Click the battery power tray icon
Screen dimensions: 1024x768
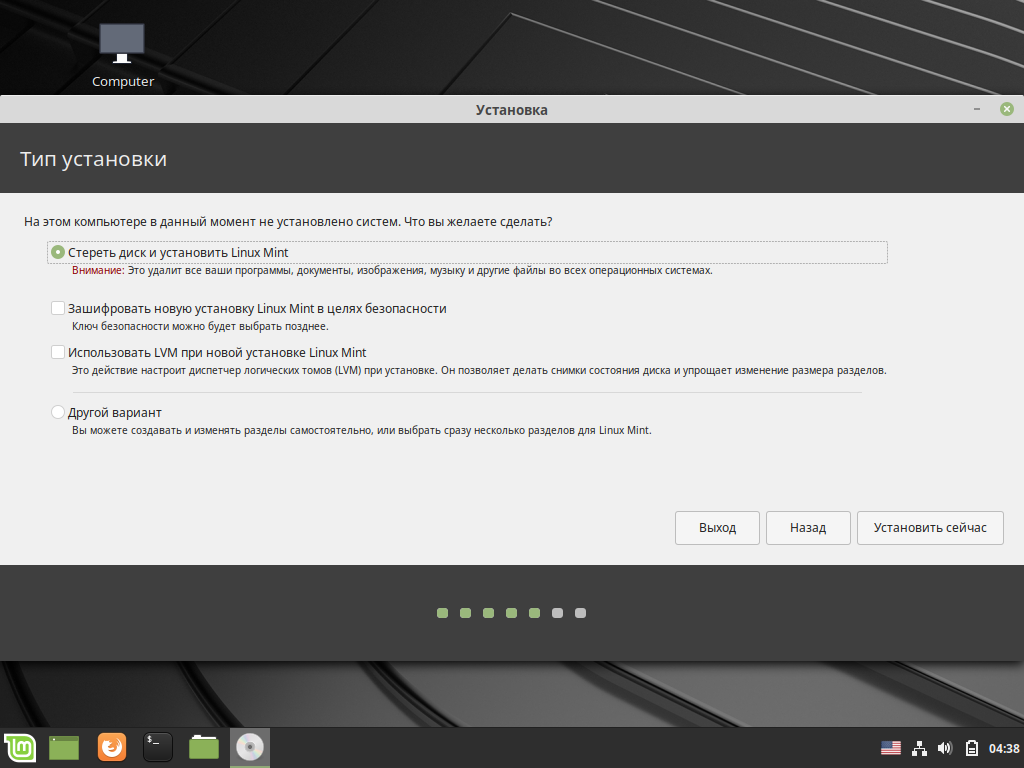[971, 748]
